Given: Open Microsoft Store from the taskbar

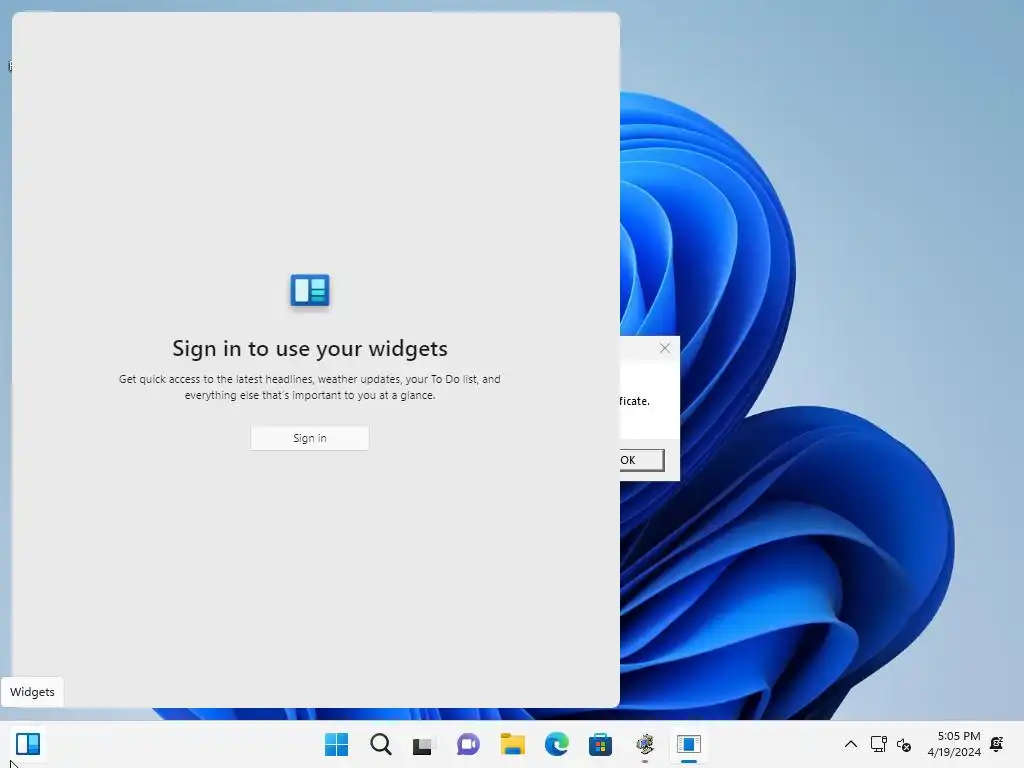Looking at the screenshot, I should tap(600, 744).
